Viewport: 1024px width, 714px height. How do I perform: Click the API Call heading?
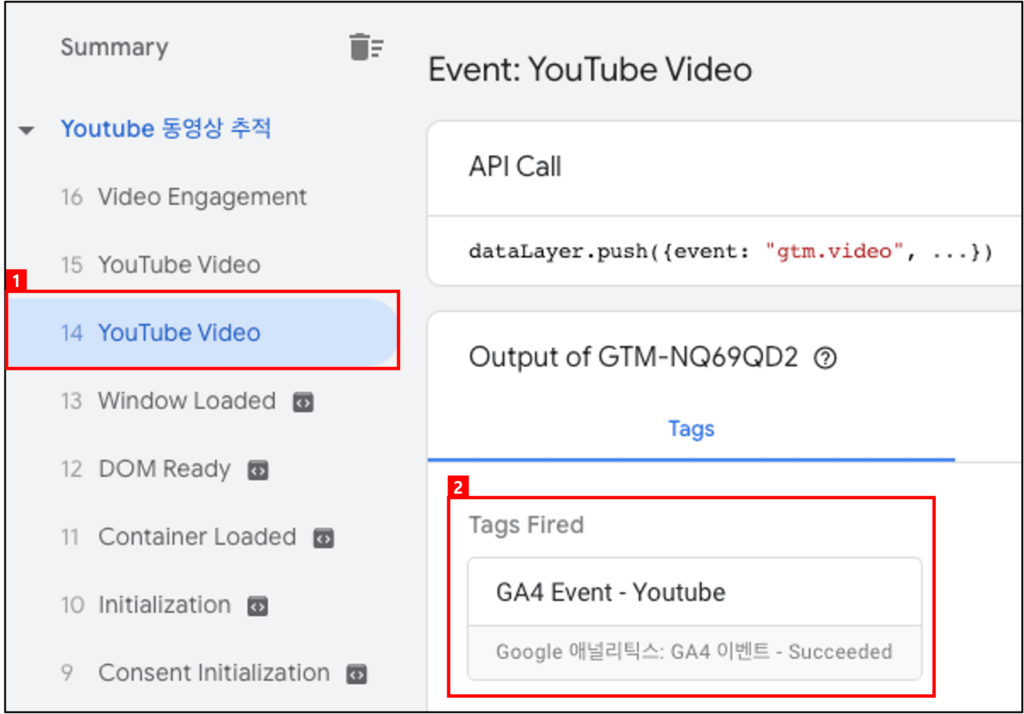[515, 167]
